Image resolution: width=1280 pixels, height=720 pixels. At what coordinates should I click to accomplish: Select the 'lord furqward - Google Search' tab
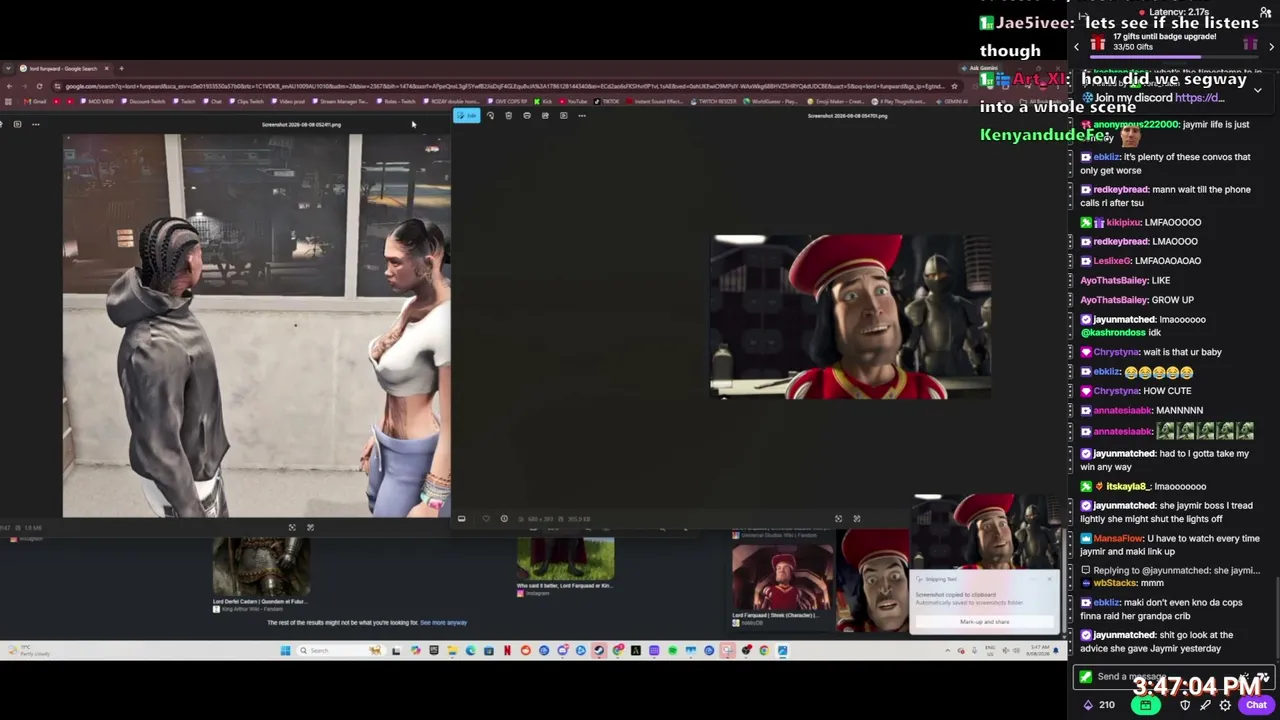pos(62,69)
